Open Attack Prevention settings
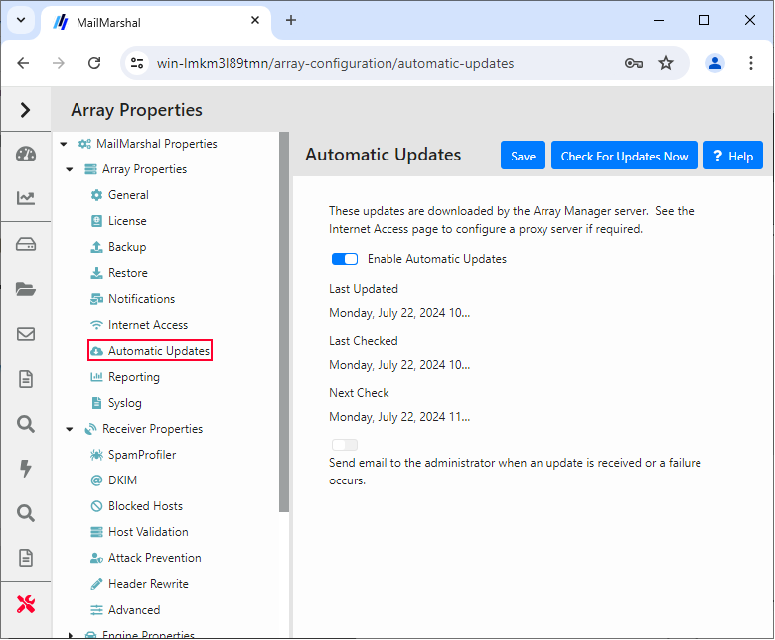 pos(155,558)
